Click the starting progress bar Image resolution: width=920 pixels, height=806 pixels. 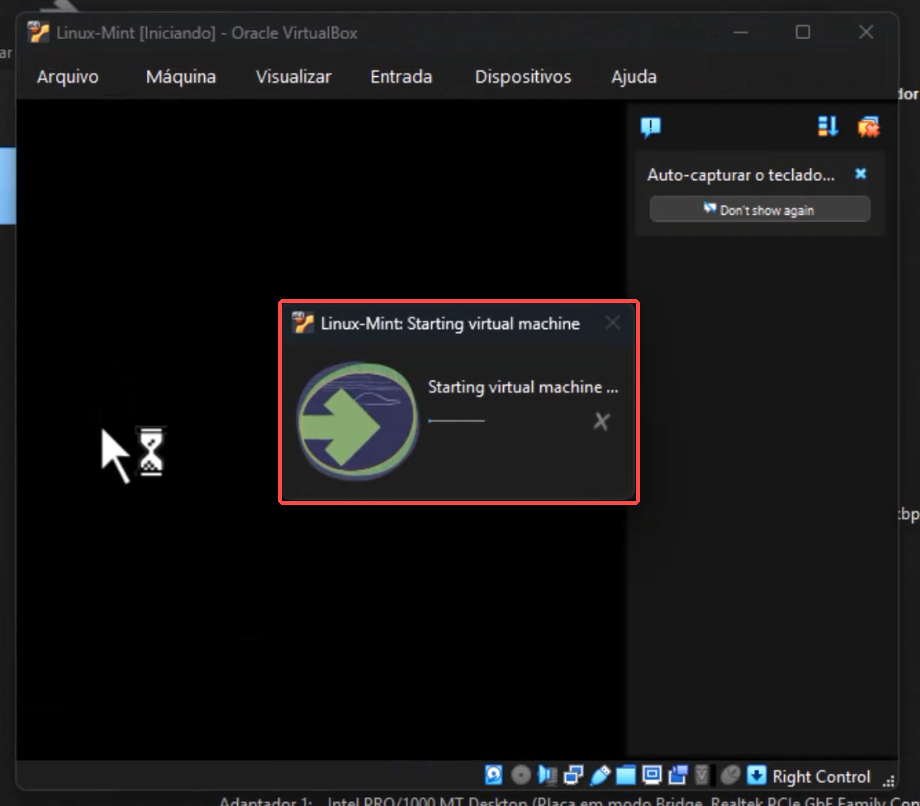[x=456, y=421]
